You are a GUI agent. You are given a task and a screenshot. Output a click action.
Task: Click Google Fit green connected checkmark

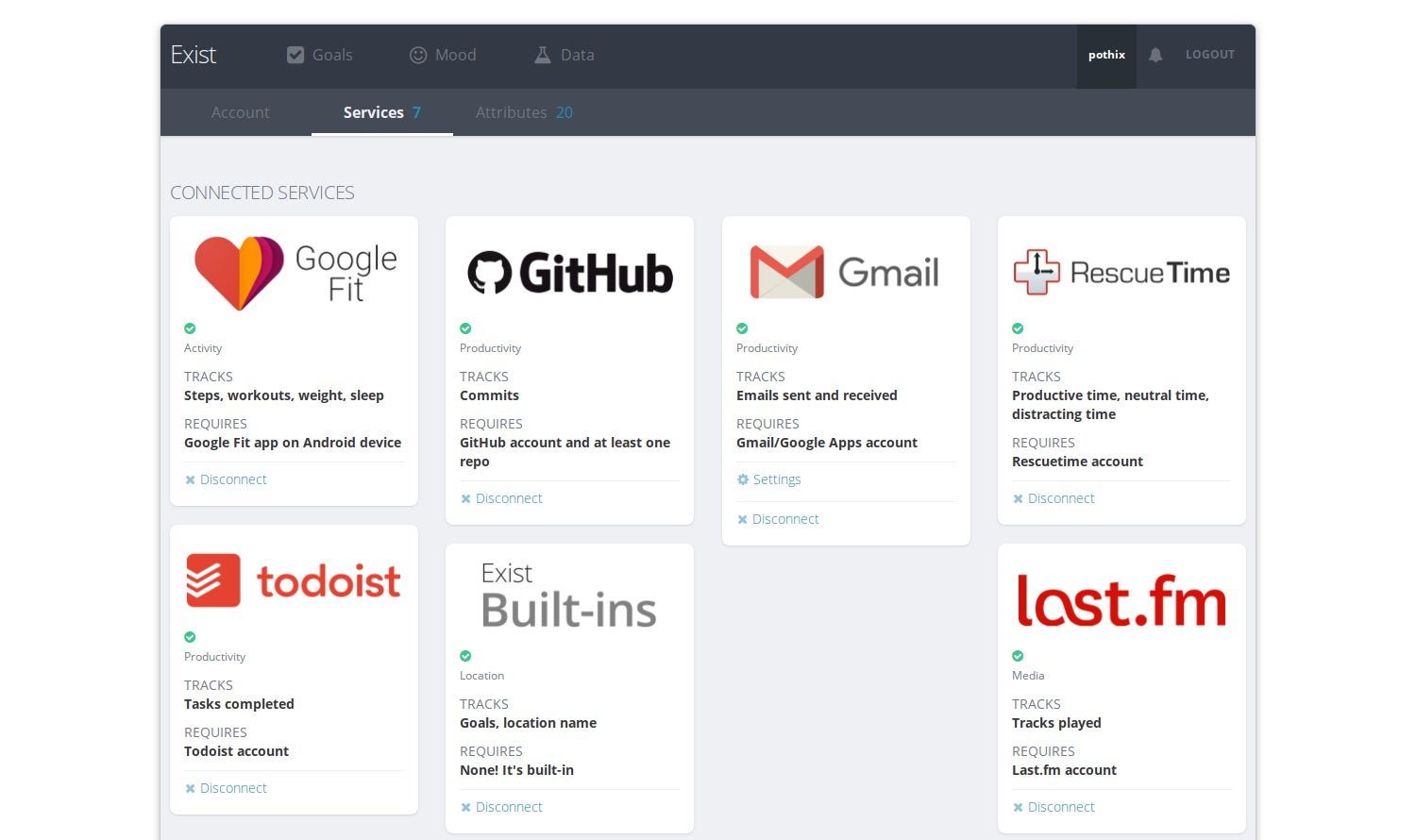pyautogui.click(x=190, y=328)
